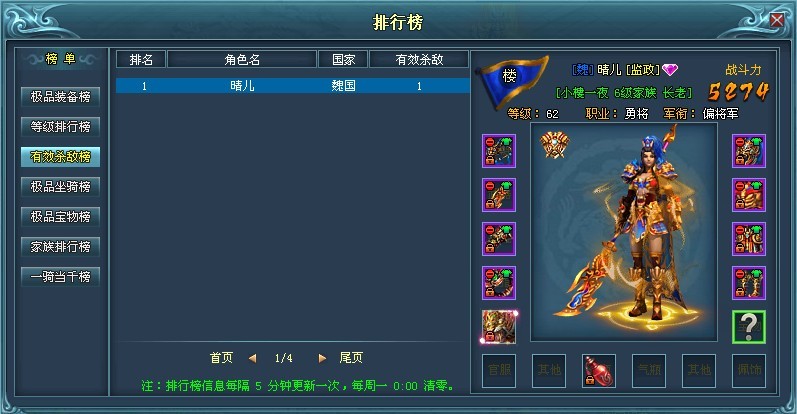Open the 一骑当千榜 ranking
Viewport: 797px width, 414px height.
pyautogui.click(x=60, y=277)
